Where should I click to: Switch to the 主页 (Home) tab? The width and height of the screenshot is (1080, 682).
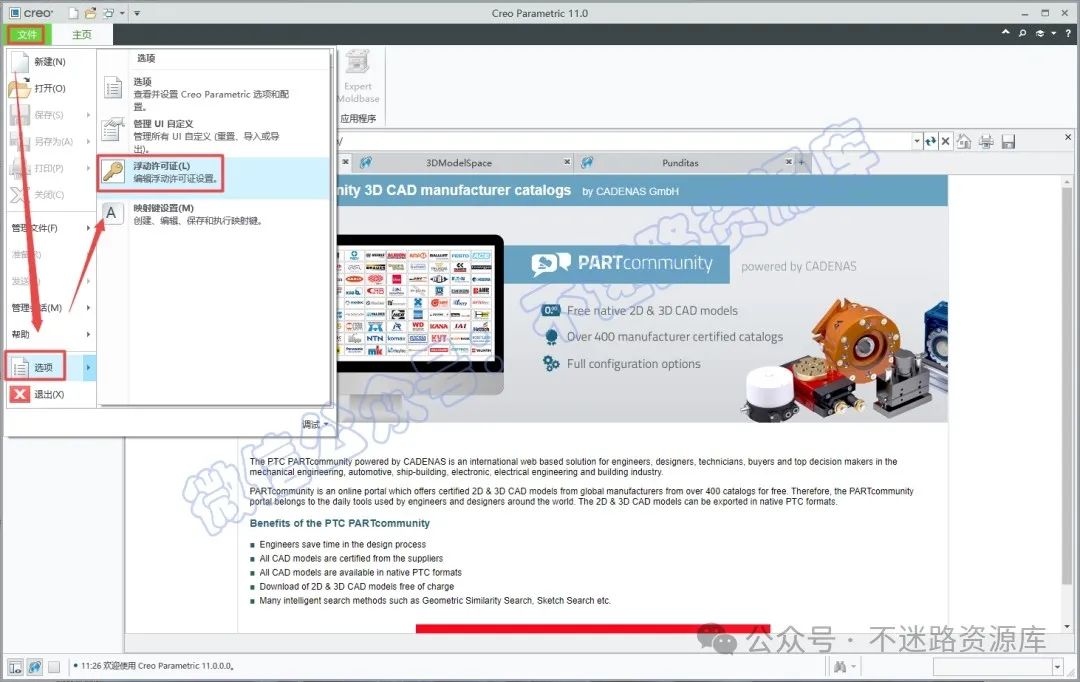click(x=81, y=34)
